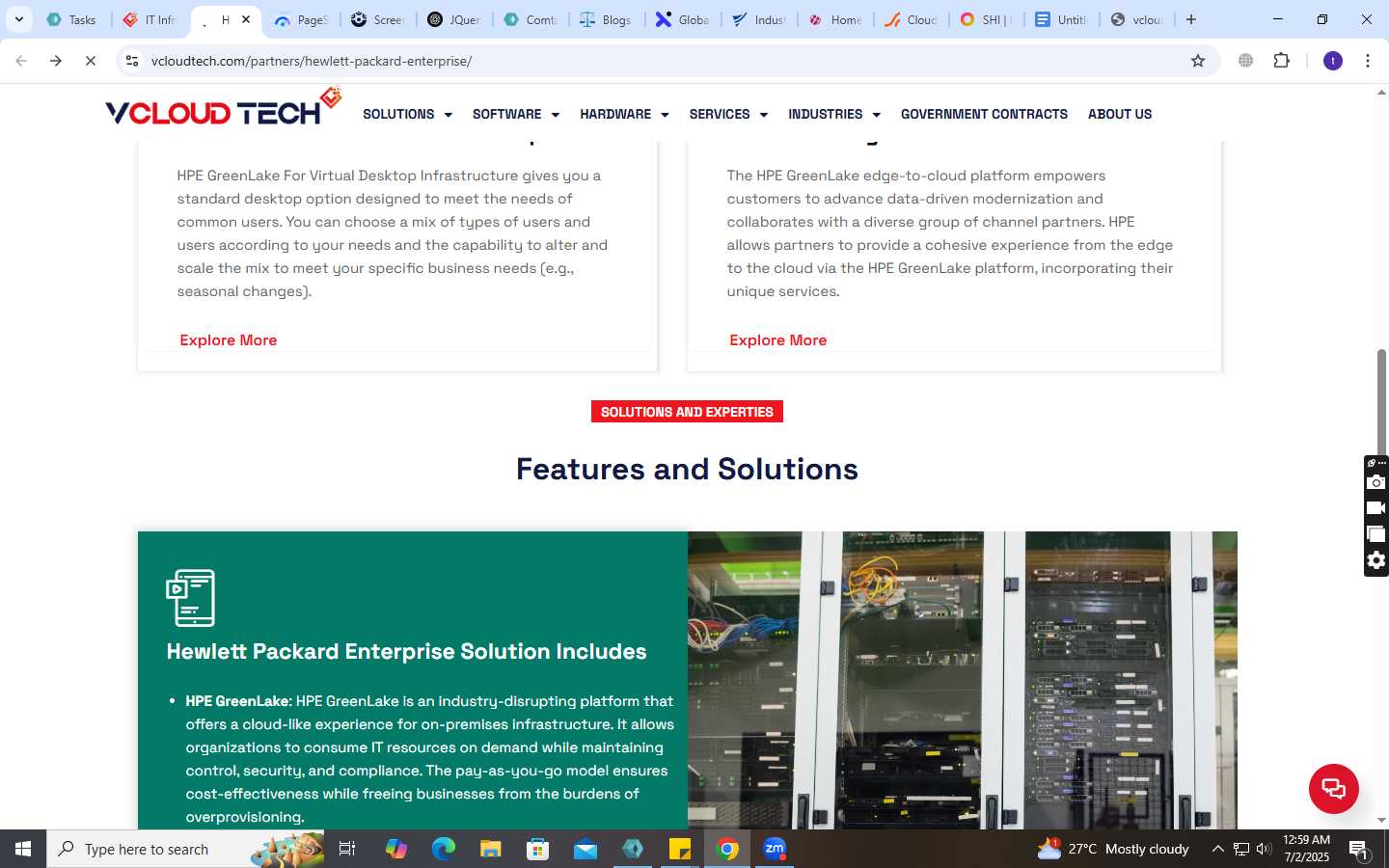1389x868 pixels.
Task: Open Copilot from taskbar
Action: coord(395,849)
